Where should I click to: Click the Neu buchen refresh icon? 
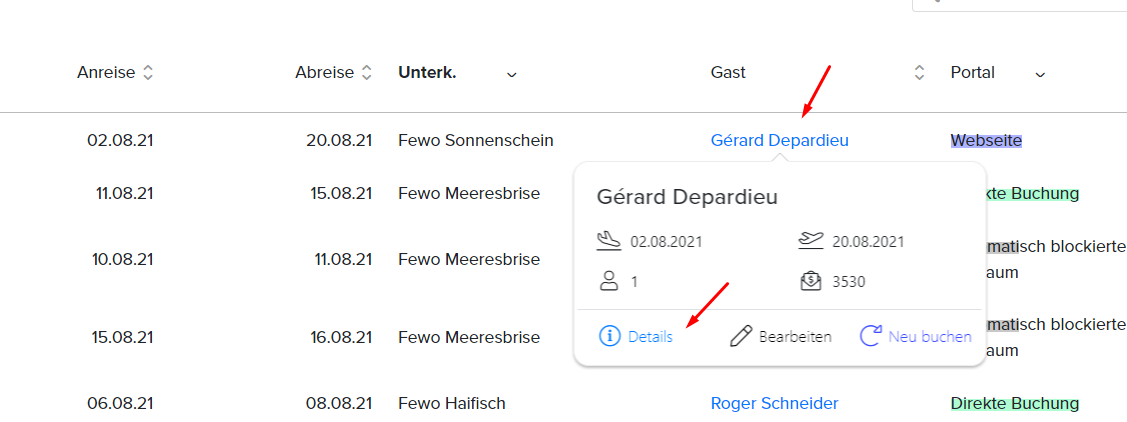click(x=870, y=336)
